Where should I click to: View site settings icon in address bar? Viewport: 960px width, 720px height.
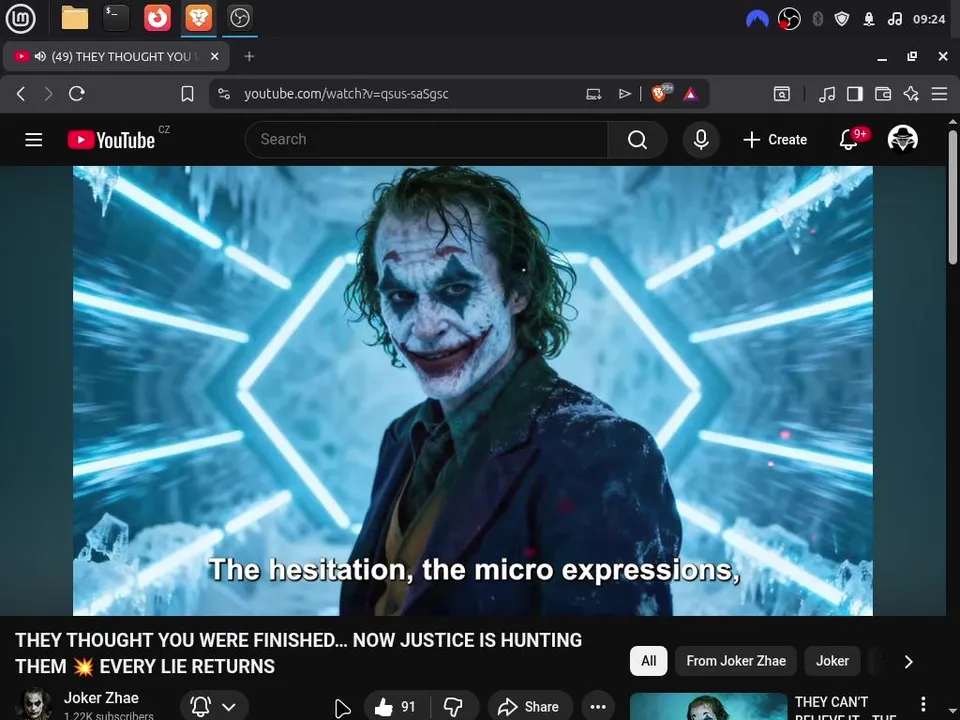point(224,94)
